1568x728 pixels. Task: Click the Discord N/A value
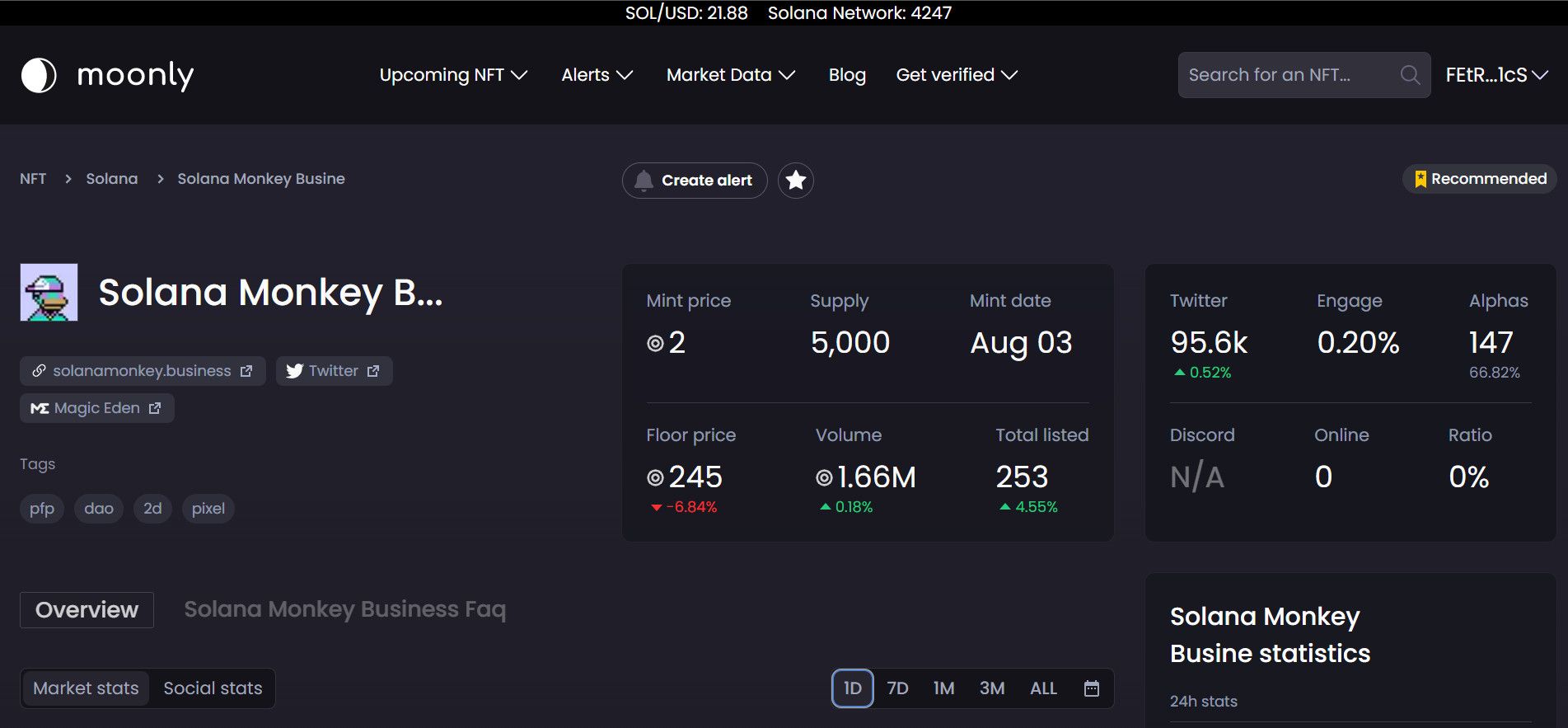(x=1197, y=477)
